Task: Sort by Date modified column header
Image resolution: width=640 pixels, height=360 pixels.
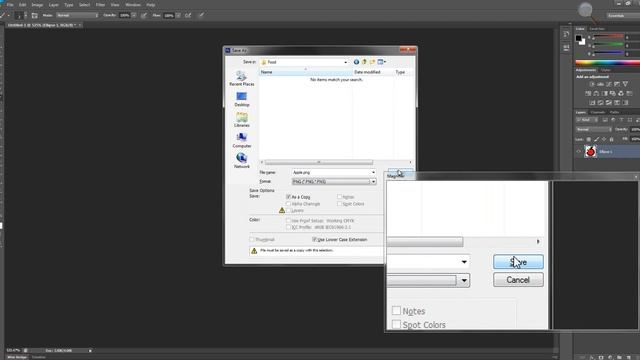Action: [373, 72]
